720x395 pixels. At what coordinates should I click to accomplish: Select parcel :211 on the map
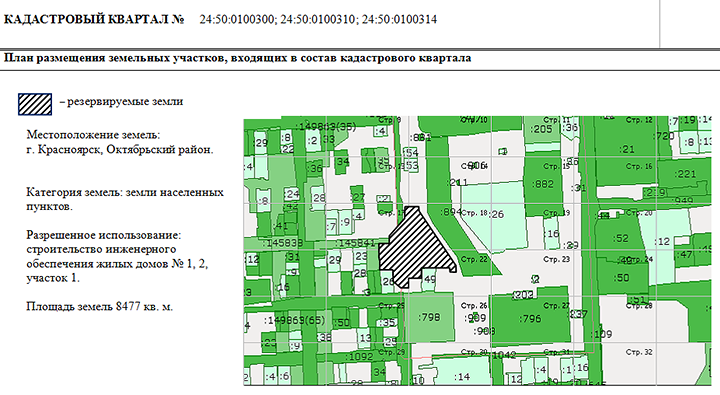[457, 182]
